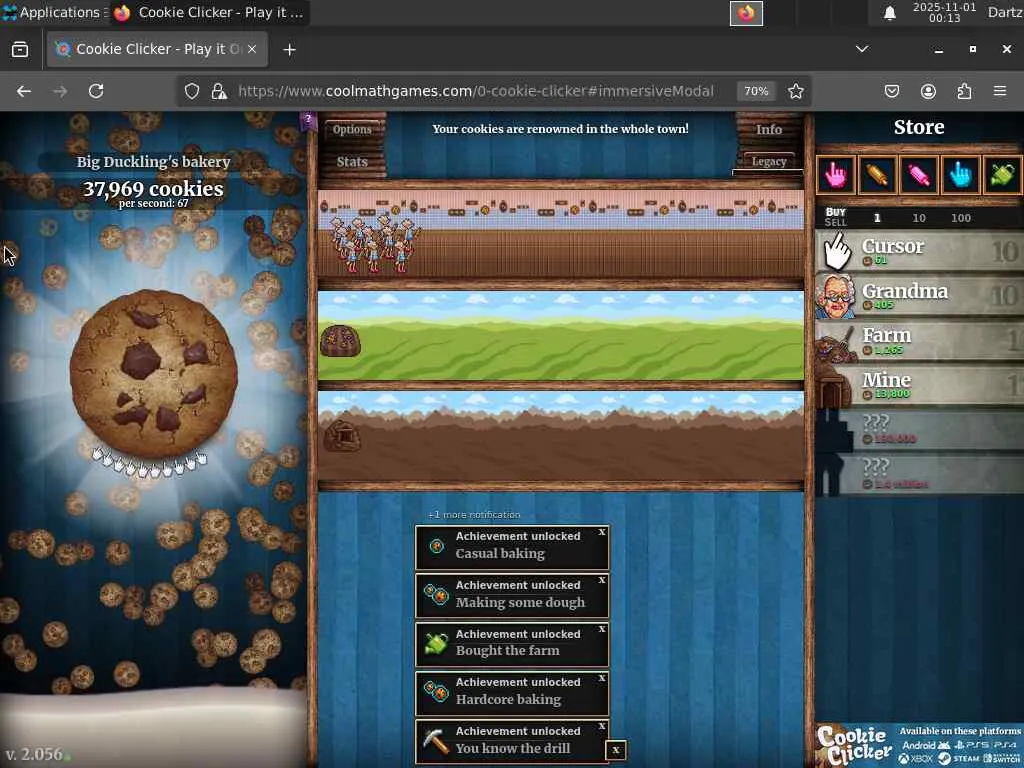
Task: Open the Info menu
Action: click(769, 129)
